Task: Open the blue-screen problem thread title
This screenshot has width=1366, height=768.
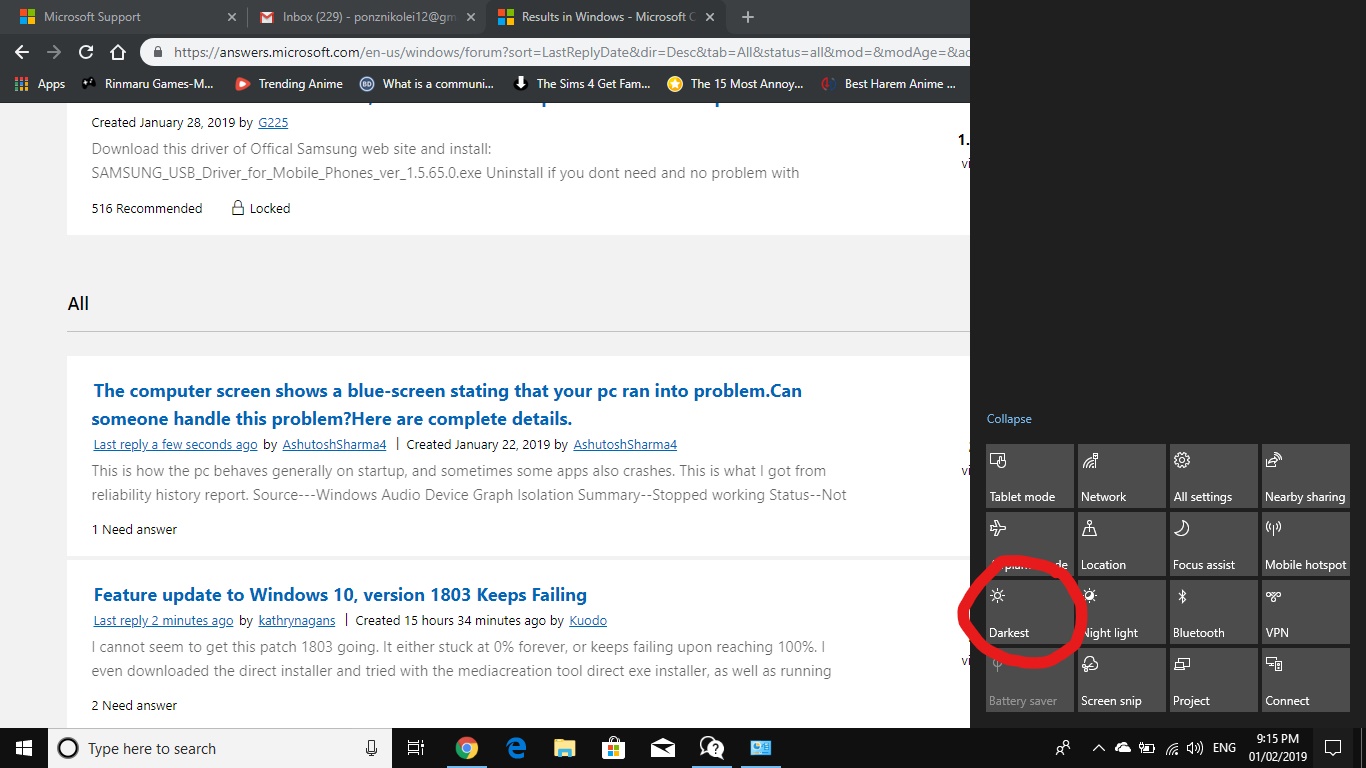Action: coord(447,404)
